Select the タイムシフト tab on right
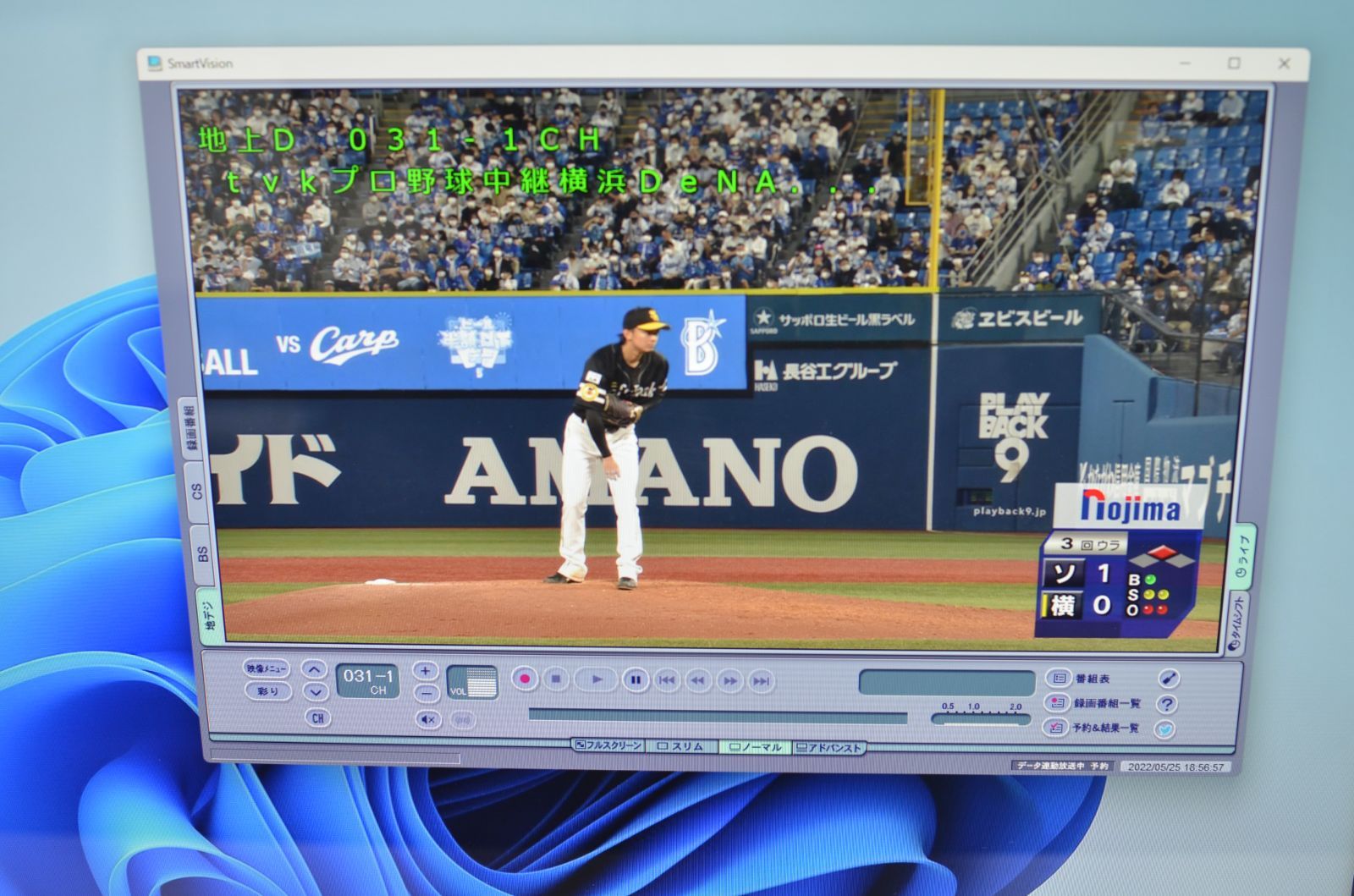Screen dimensions: 1354x896 click(1237, 624)
